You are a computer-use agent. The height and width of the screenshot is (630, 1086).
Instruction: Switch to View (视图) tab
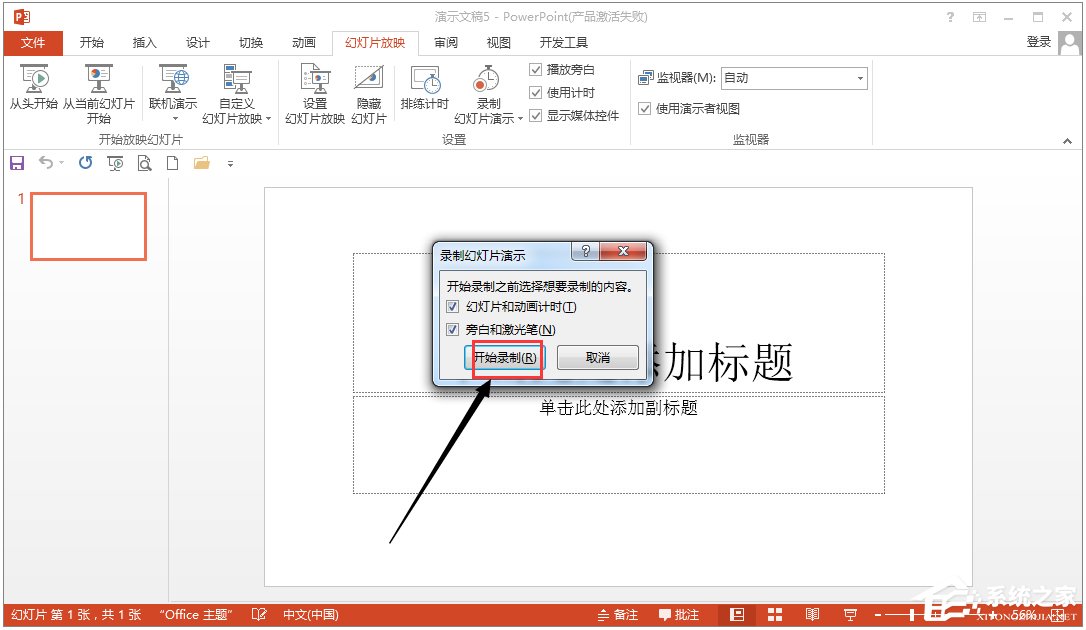coord(499,43)
